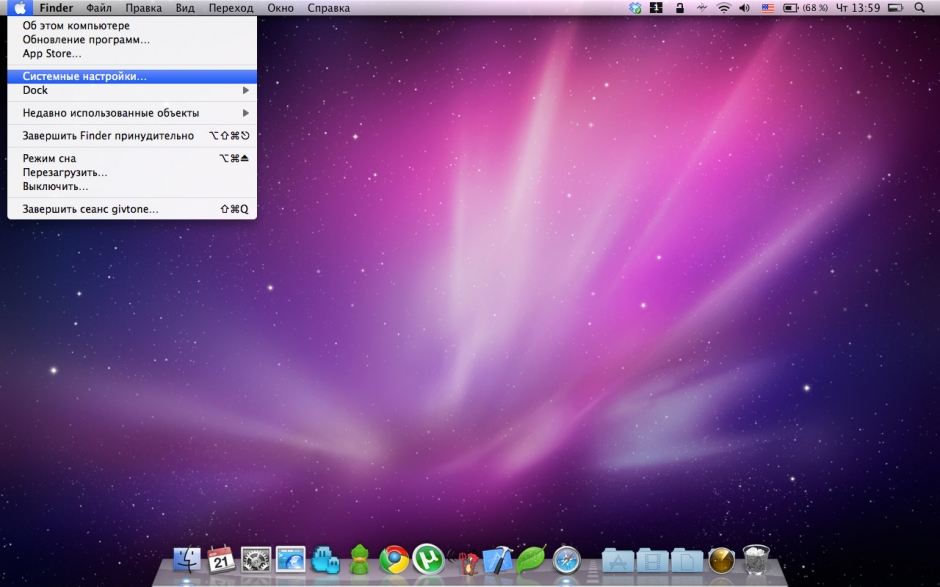Open the Окно menu
940x587 pixels.
click(x=281, y=8)
